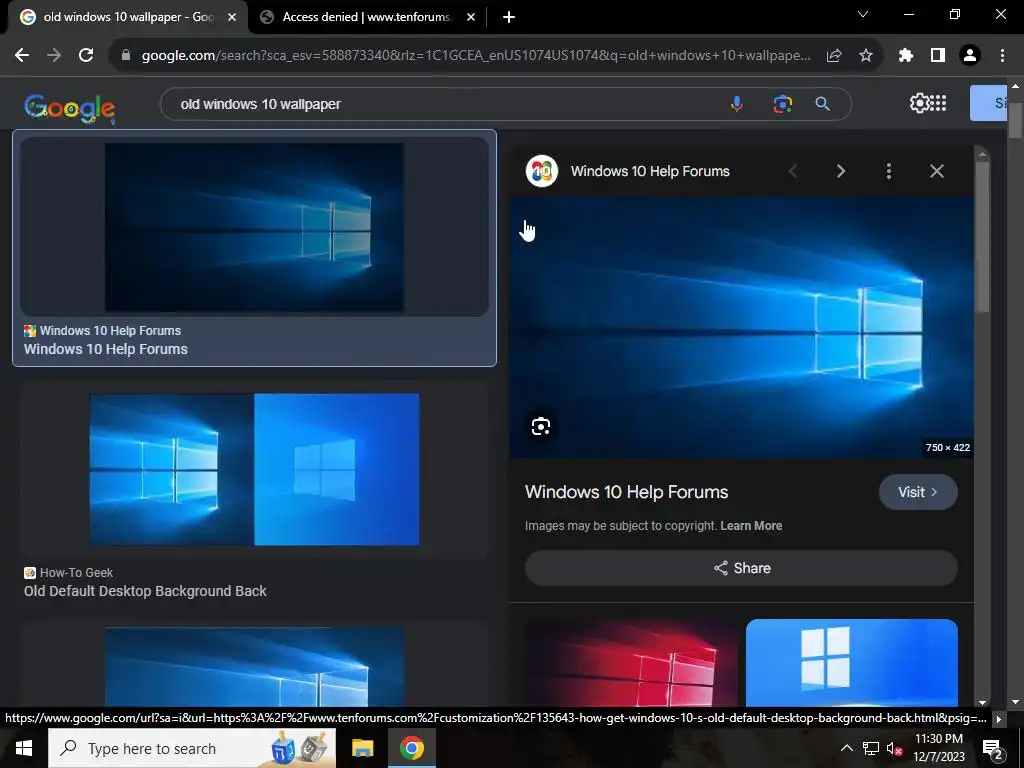Screen dimensions: 1024x768
Task: Close the old windows 10 wallpaper tab
Action: [232, 17]
